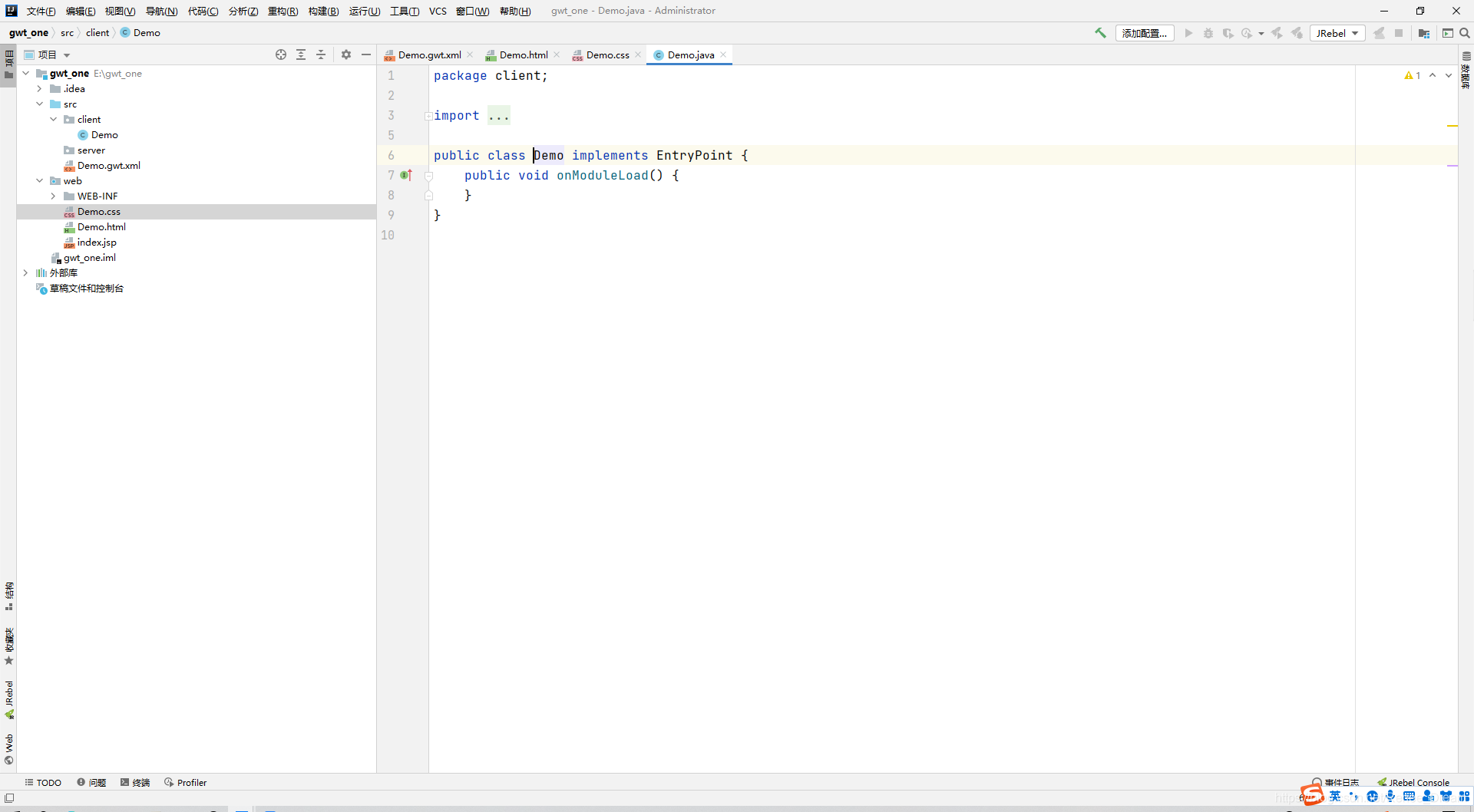The width and height of the screenshot is (1474, 812).
Task: Jump to next highlighted problem arrow
Action: [1449, 75]
